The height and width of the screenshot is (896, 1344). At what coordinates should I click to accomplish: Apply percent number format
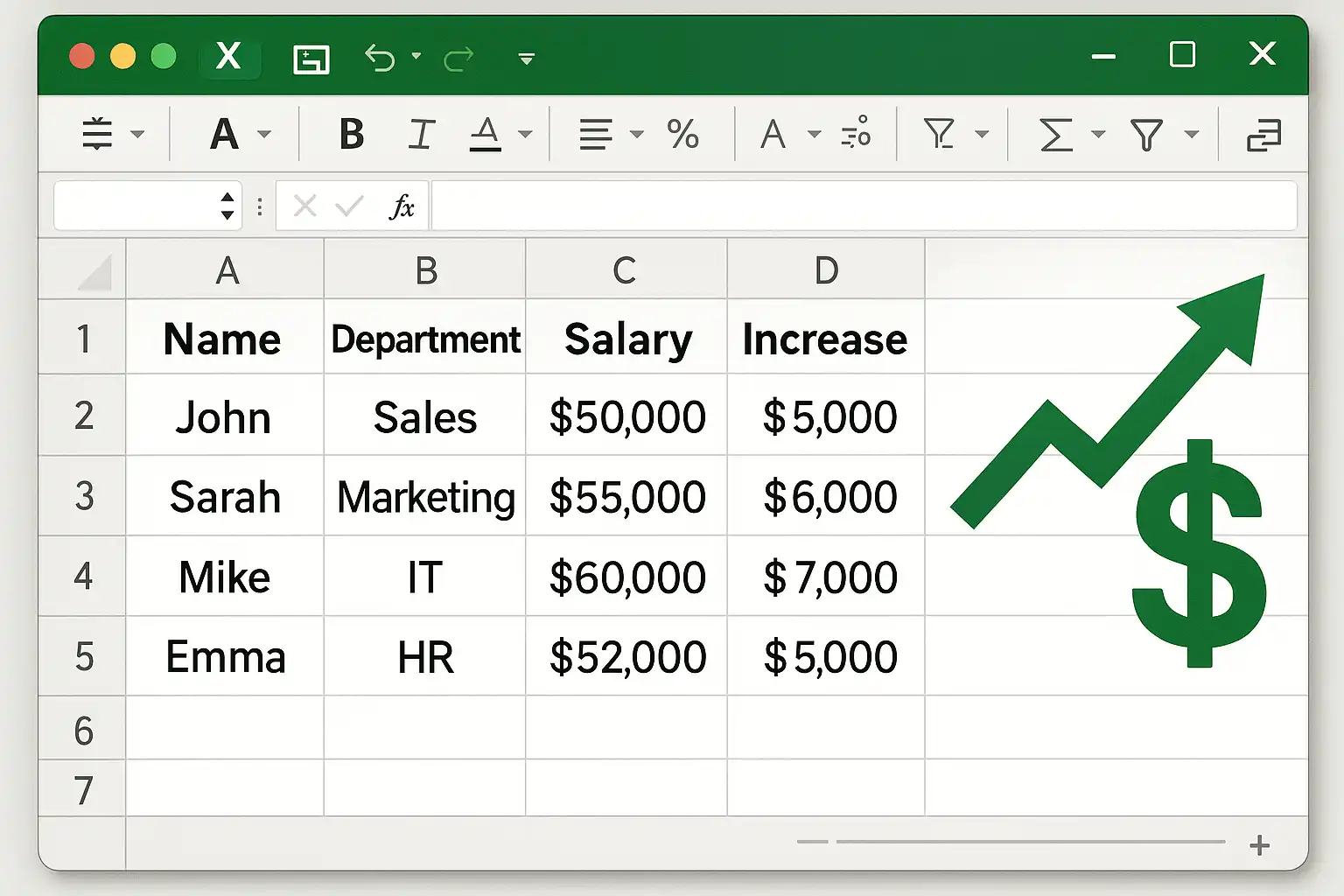(x=682, y=135)
